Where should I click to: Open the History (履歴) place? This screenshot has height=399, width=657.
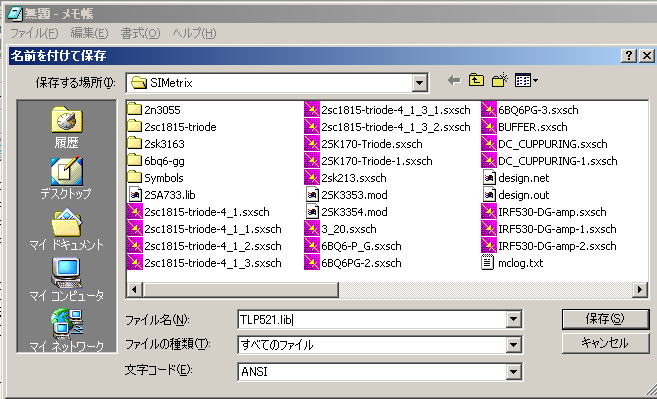click(x=66, y=127)
